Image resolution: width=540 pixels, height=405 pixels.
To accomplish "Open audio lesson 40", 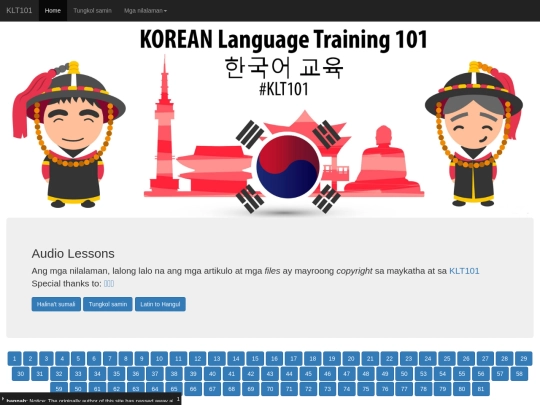I will point(212,374).
